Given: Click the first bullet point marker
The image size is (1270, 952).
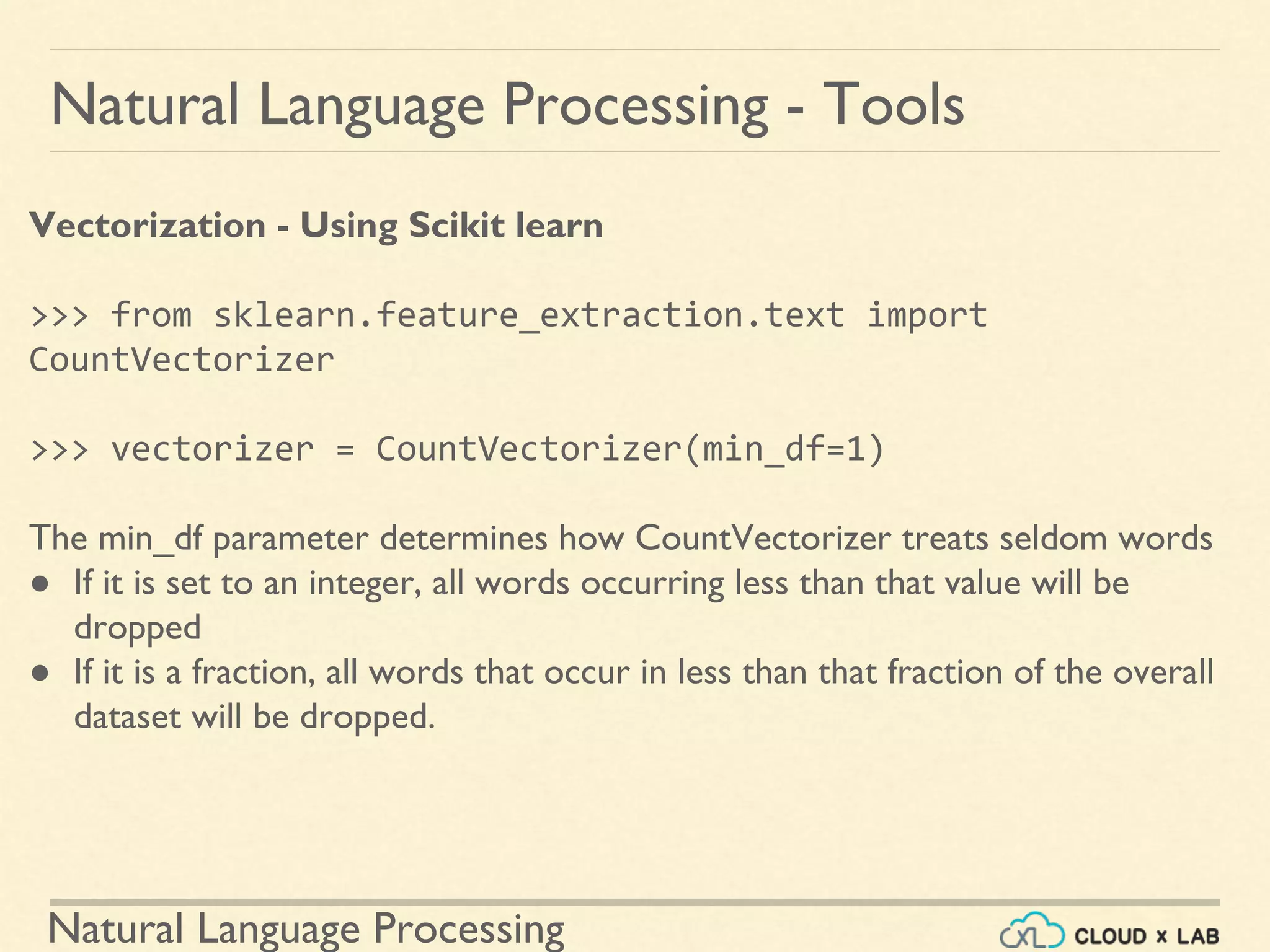Looking at the screenshot, I should pos(40,584).
